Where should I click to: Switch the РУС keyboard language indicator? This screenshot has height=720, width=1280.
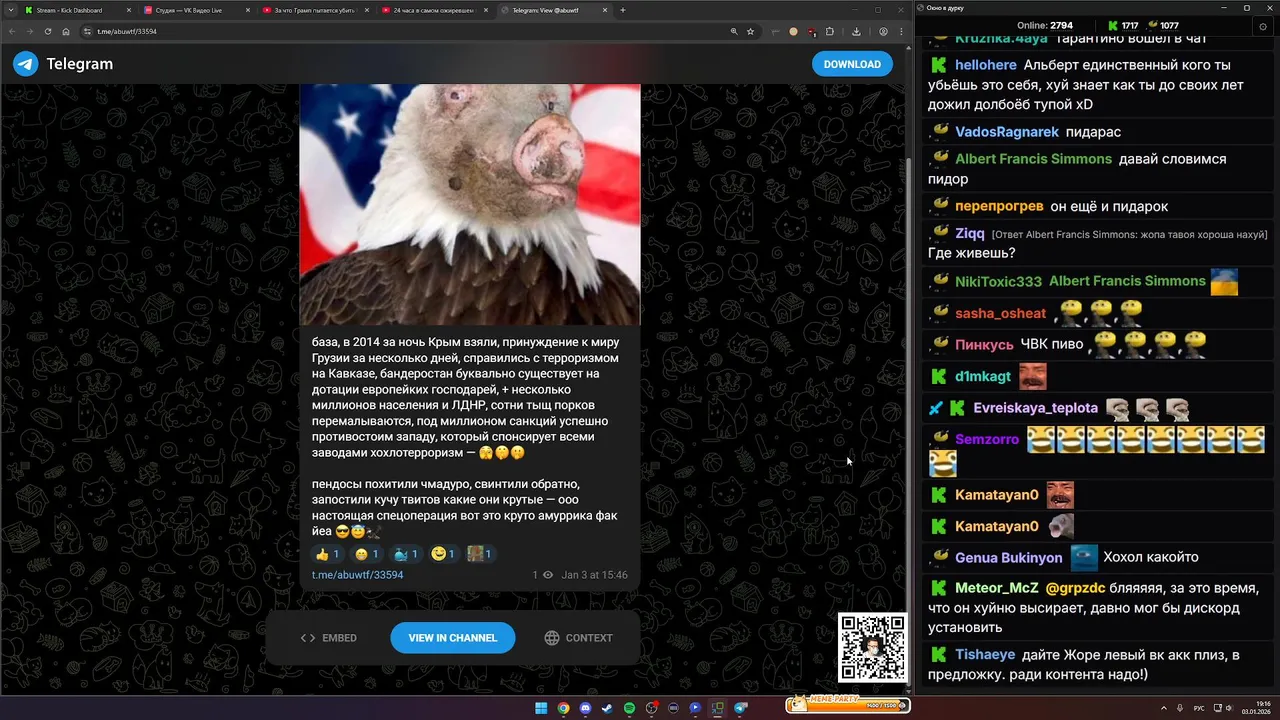tap(1199, 708)
